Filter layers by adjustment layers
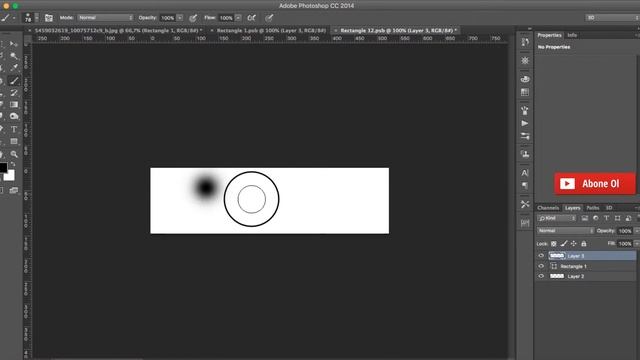 coord(596,218)
